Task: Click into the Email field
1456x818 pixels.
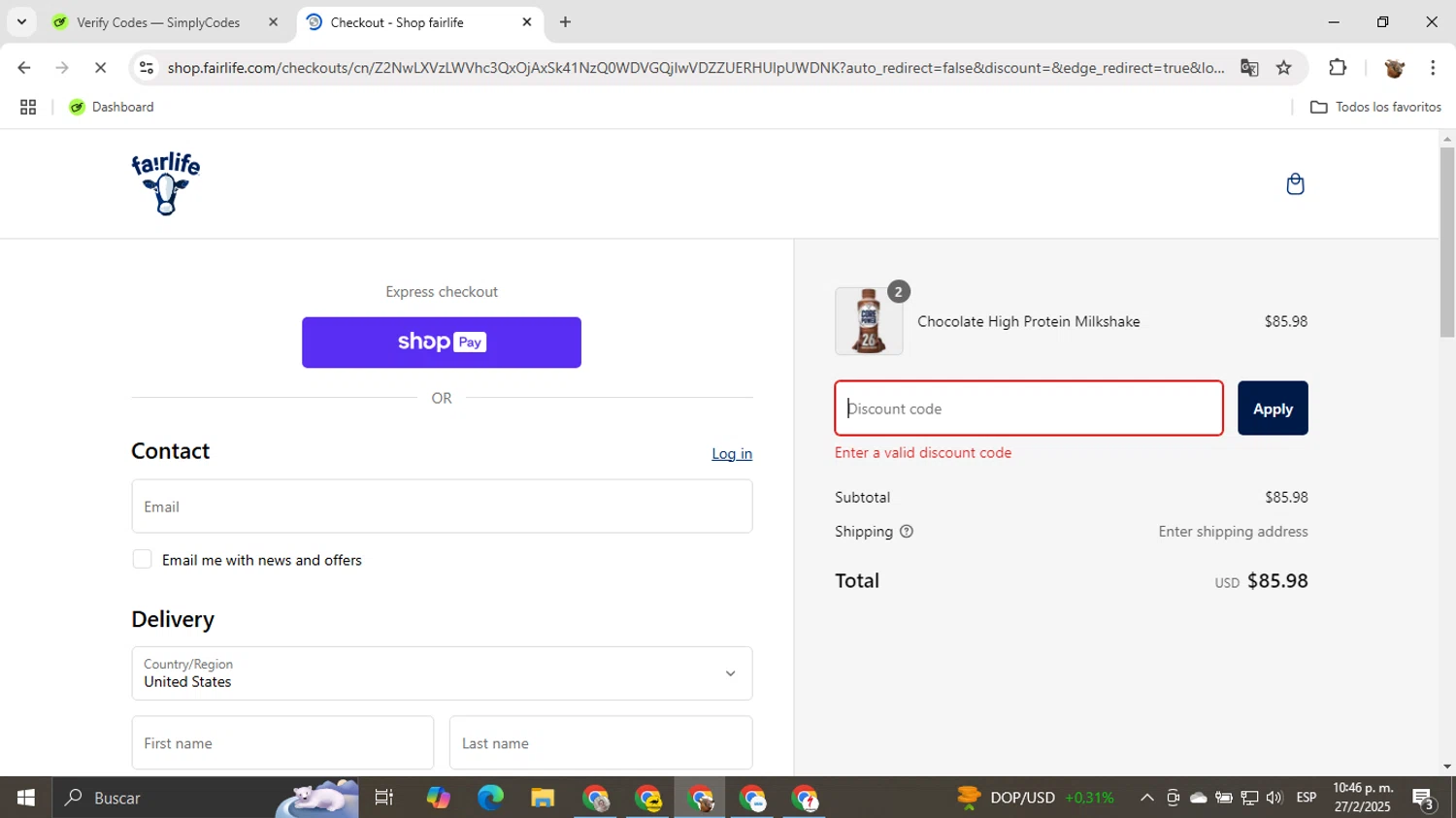Action: [x=442, y=507]
